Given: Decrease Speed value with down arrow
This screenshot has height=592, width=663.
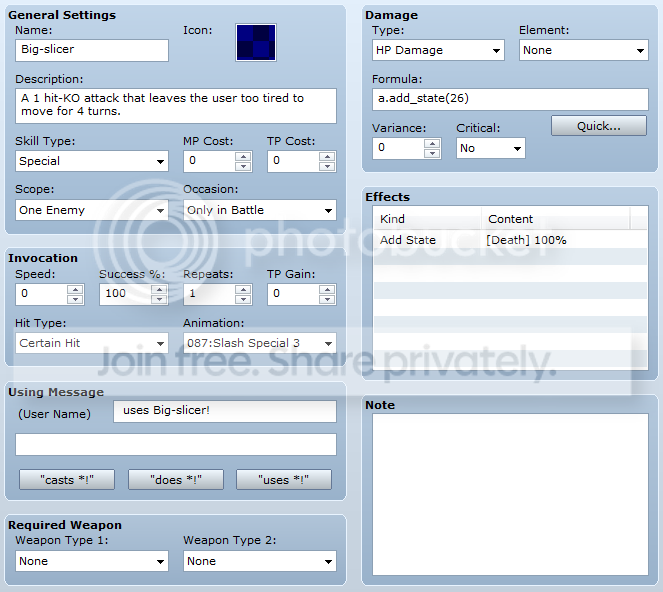Looking at the screenshot, I should (x=75, y=299).
